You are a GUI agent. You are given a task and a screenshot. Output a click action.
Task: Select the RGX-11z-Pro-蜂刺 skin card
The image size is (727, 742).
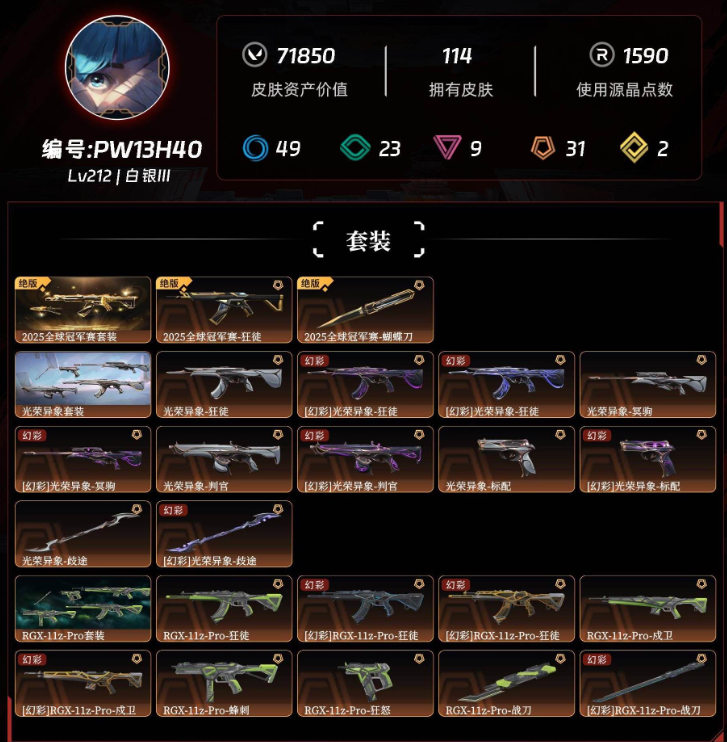224,684
